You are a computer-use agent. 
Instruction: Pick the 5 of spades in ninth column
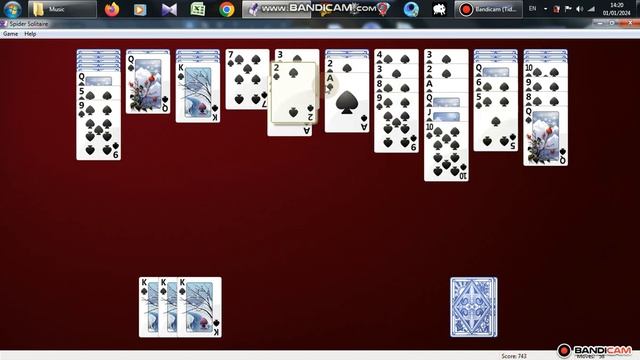496,121
